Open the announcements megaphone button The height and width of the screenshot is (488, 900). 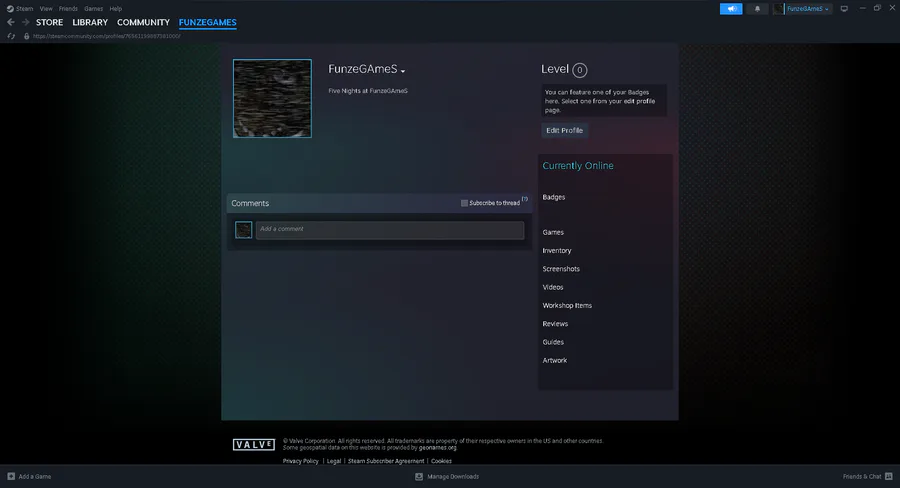[731, 9]
